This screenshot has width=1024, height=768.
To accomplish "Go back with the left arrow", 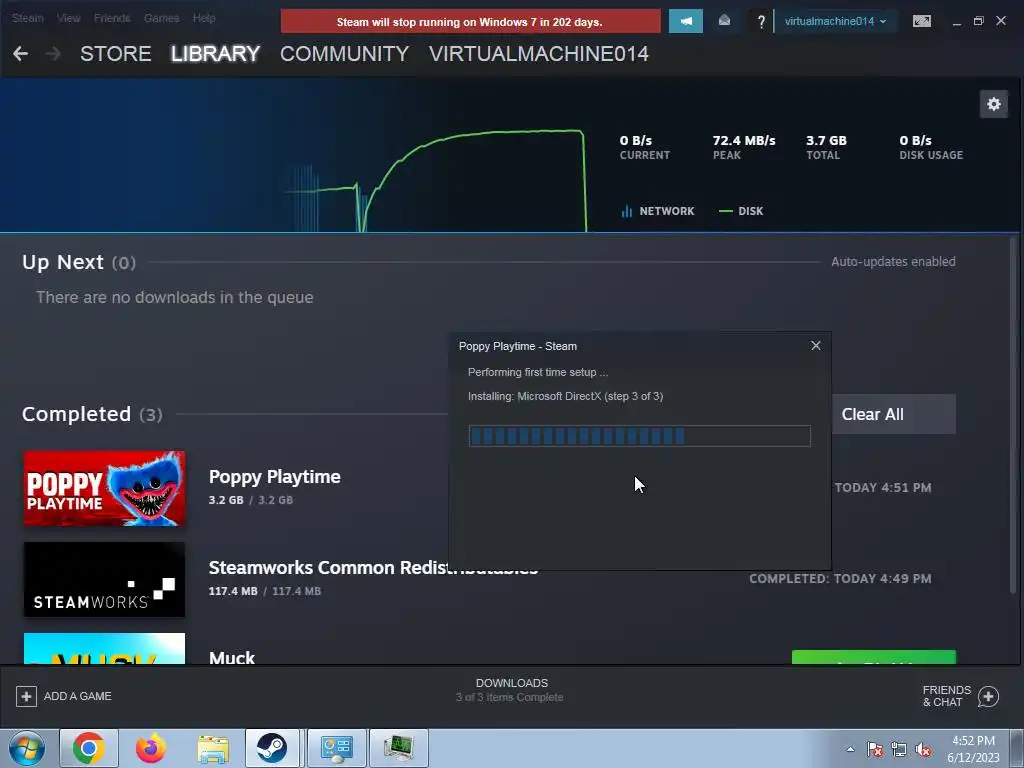I will (x=20, y=54).
